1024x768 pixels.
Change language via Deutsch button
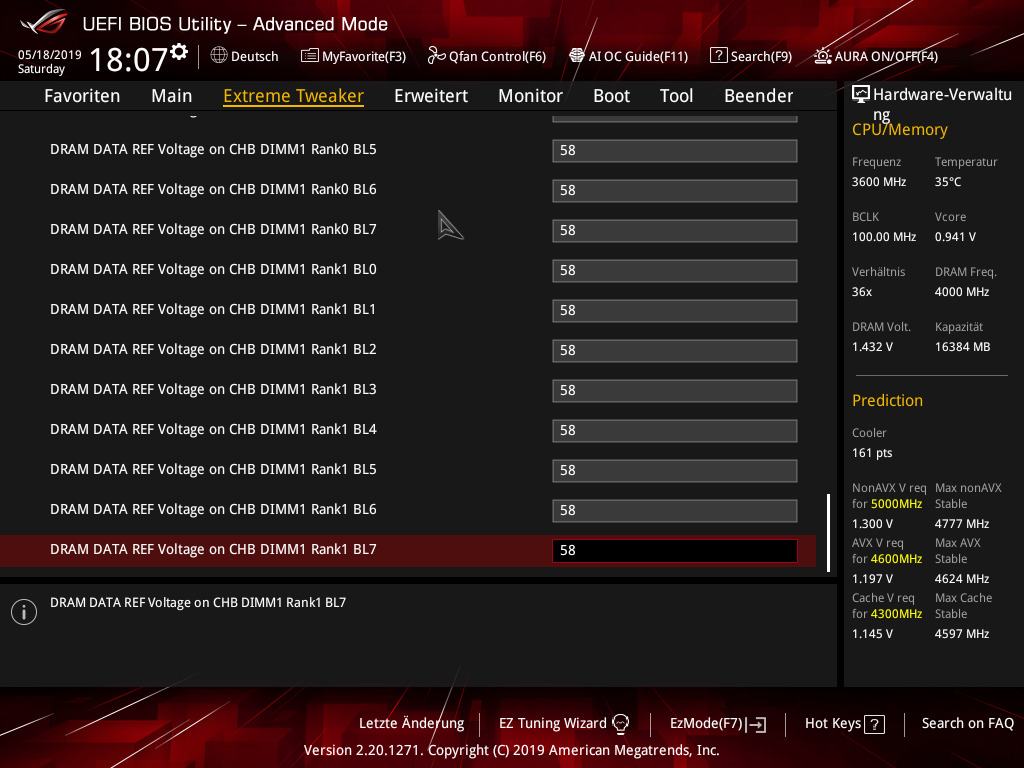point(245,56)
